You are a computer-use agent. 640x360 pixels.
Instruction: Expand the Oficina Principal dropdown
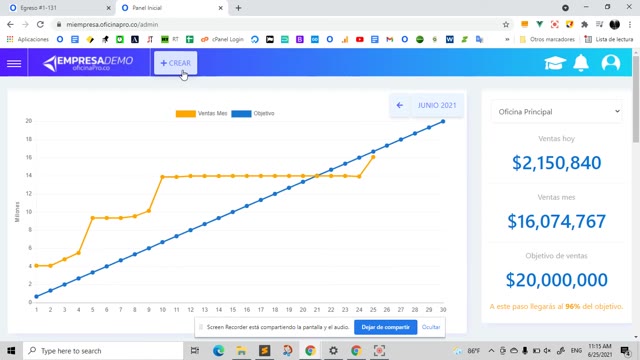tap(557, 111)
